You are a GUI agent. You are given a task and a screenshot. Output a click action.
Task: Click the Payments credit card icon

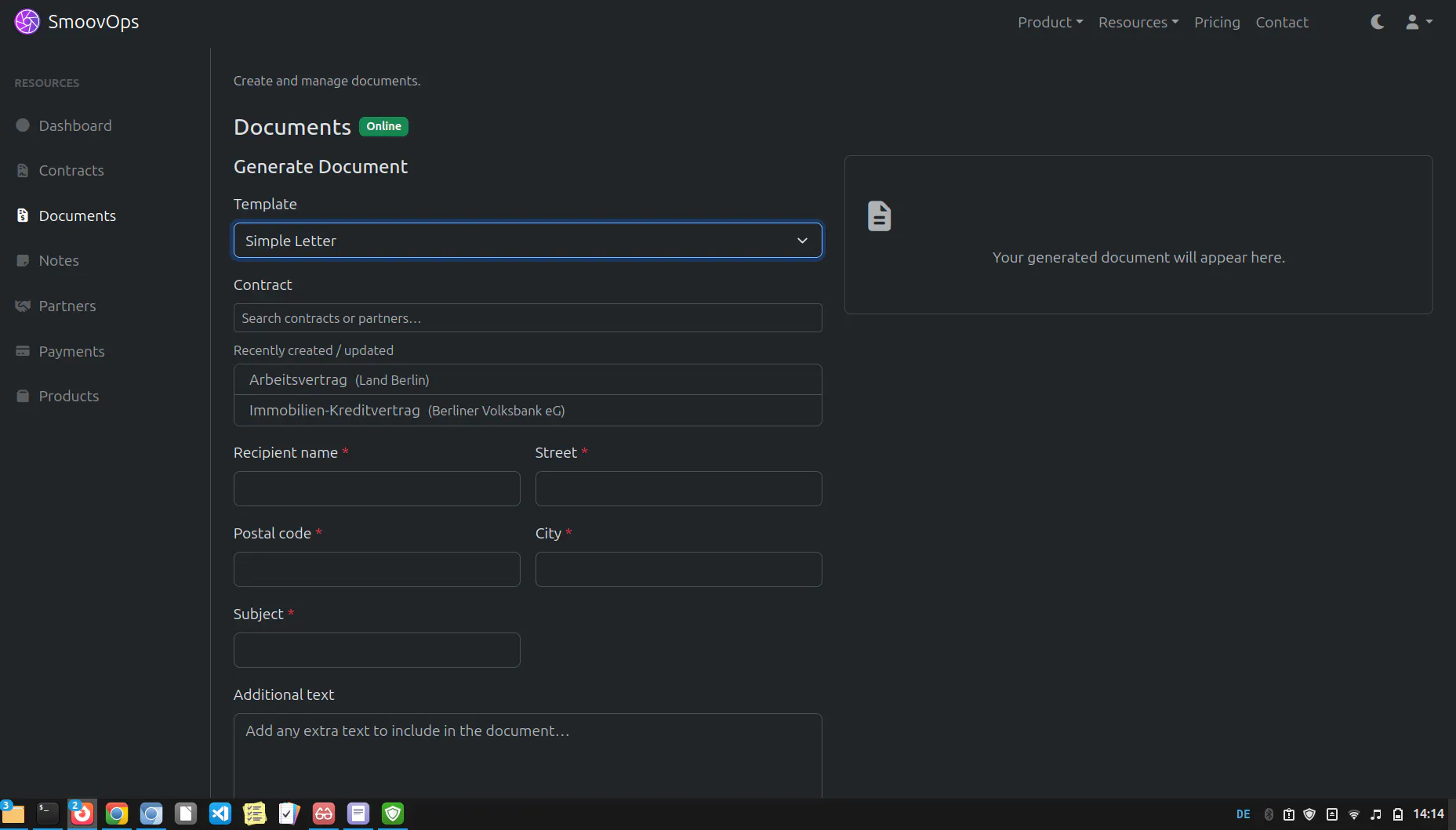pyautogui.click(x=23, y=351)
